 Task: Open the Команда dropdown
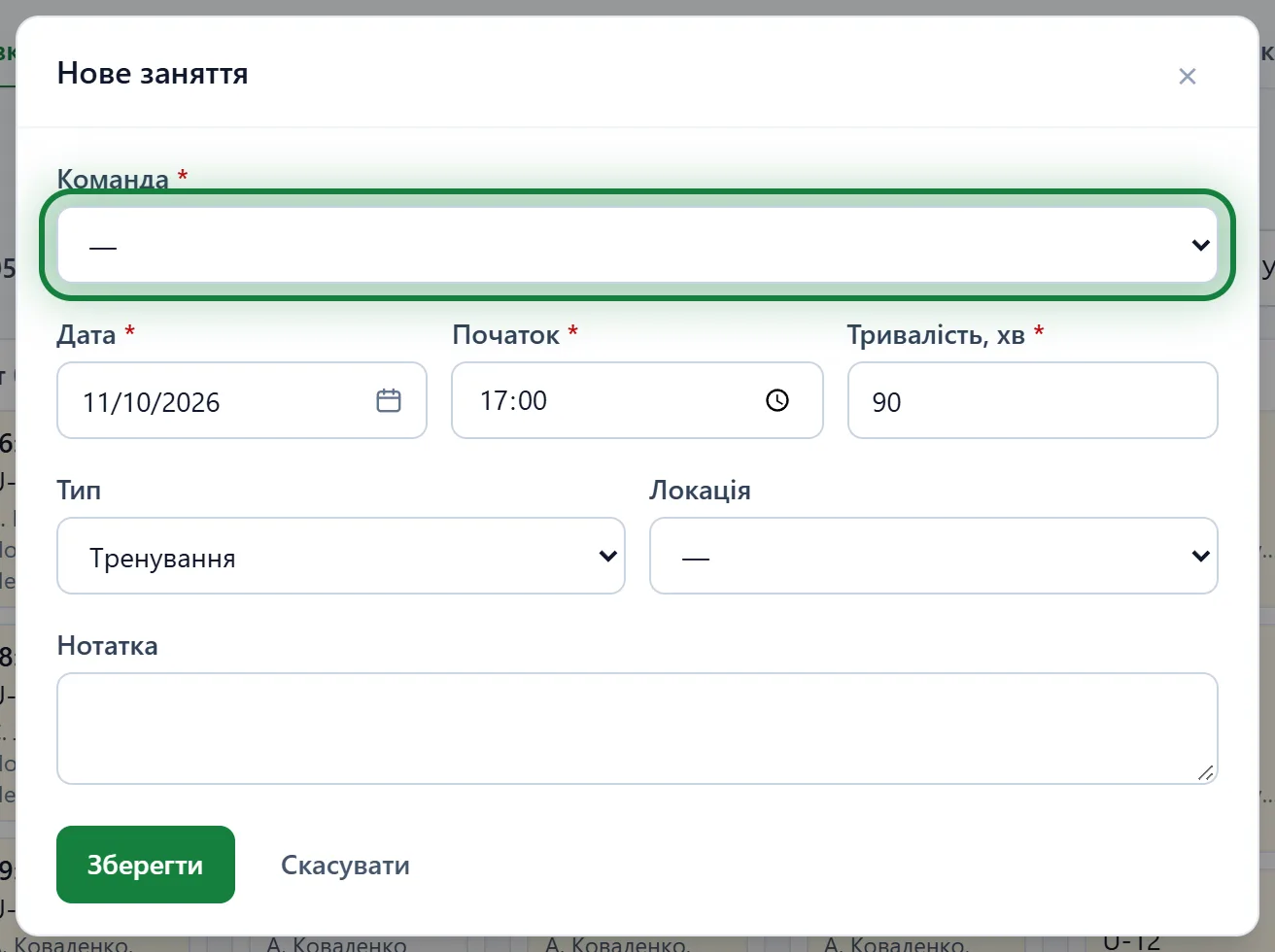coord(637,245)
